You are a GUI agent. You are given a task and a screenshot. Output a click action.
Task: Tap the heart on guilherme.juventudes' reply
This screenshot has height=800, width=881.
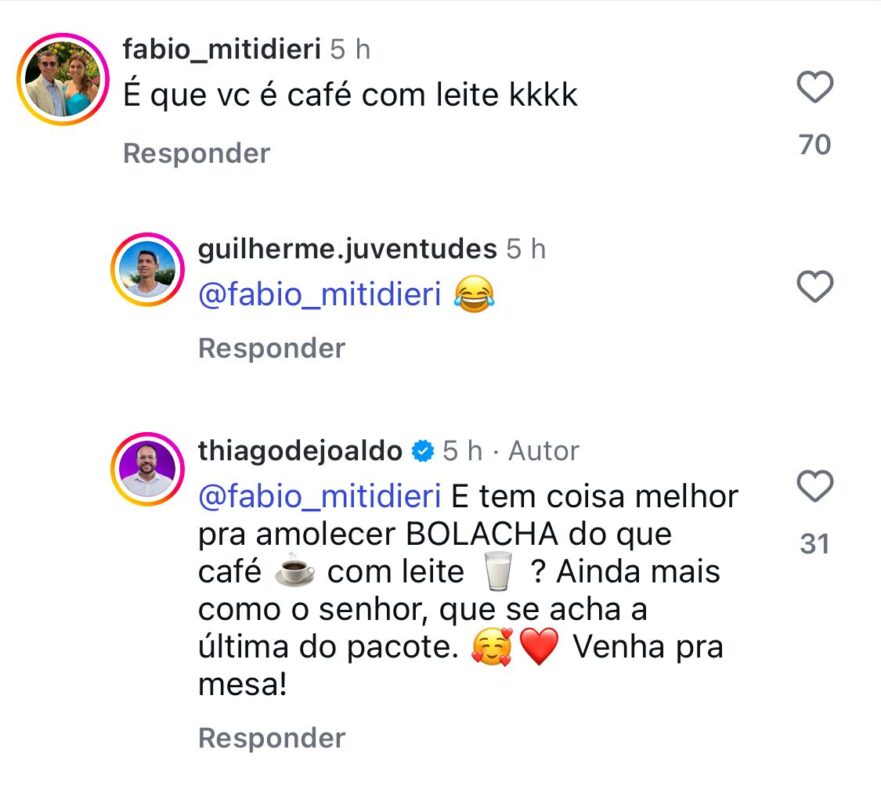[x=816, y=288]
